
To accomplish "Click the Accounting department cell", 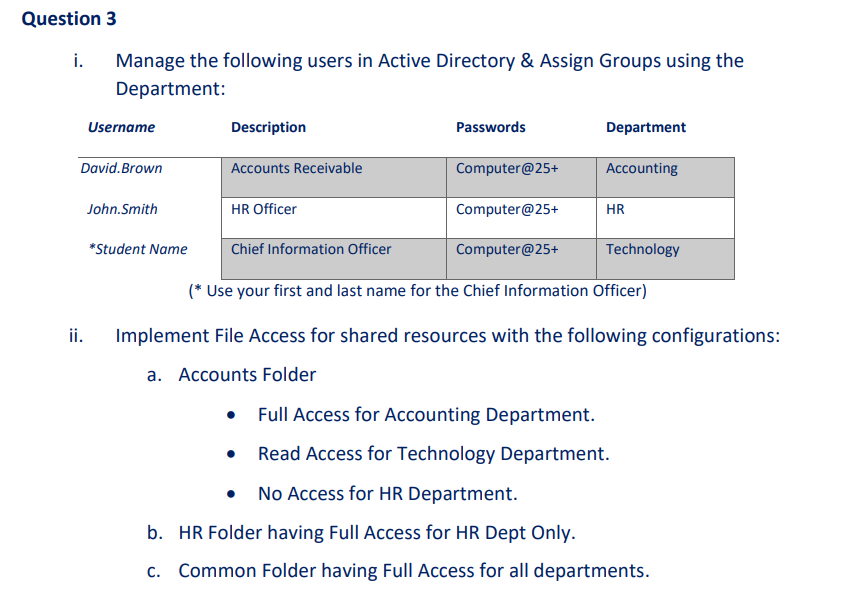I will pyautogui.click(x=641, y=168).
